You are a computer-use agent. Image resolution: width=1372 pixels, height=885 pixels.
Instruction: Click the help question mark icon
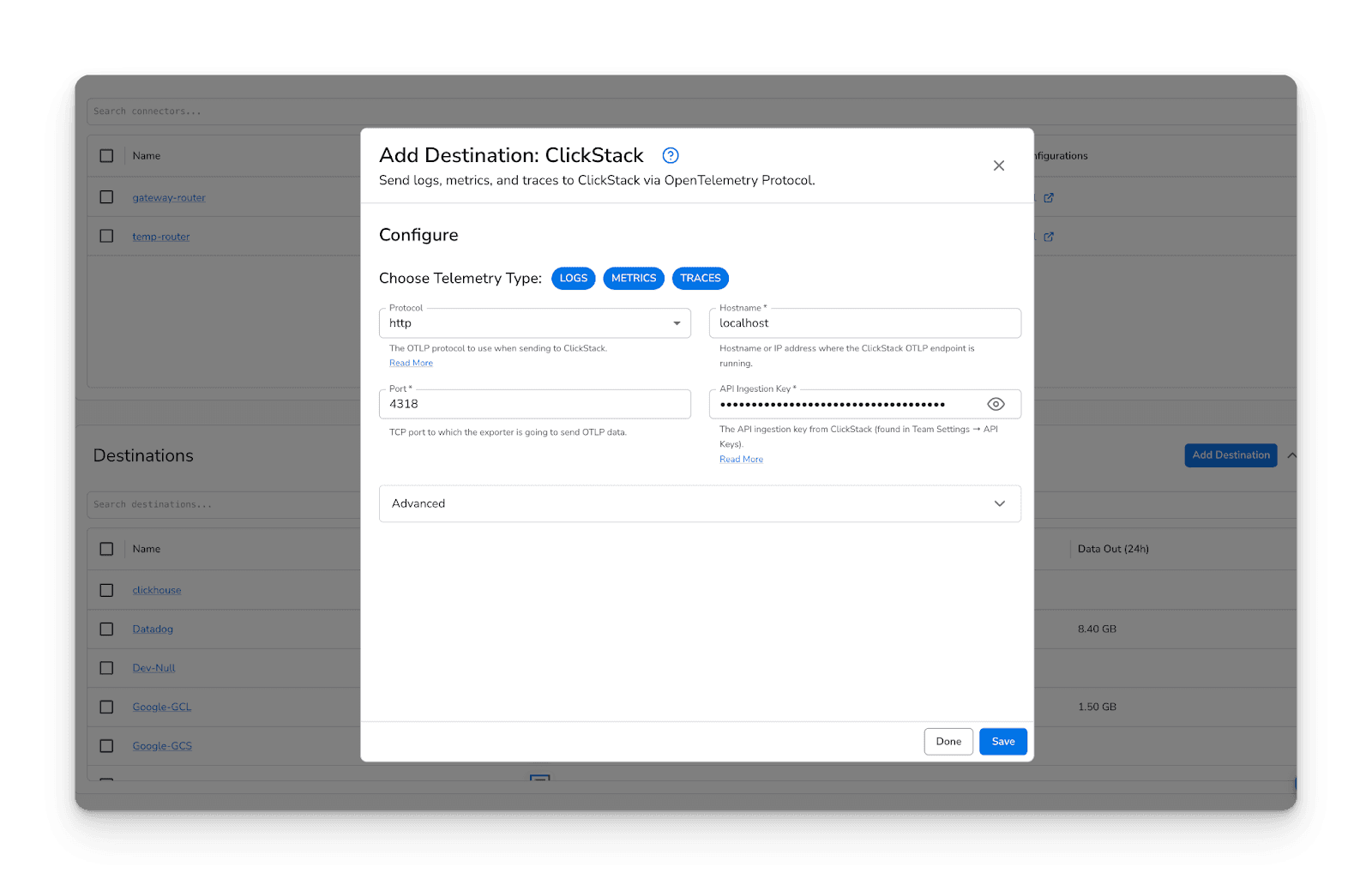[671, 155]
